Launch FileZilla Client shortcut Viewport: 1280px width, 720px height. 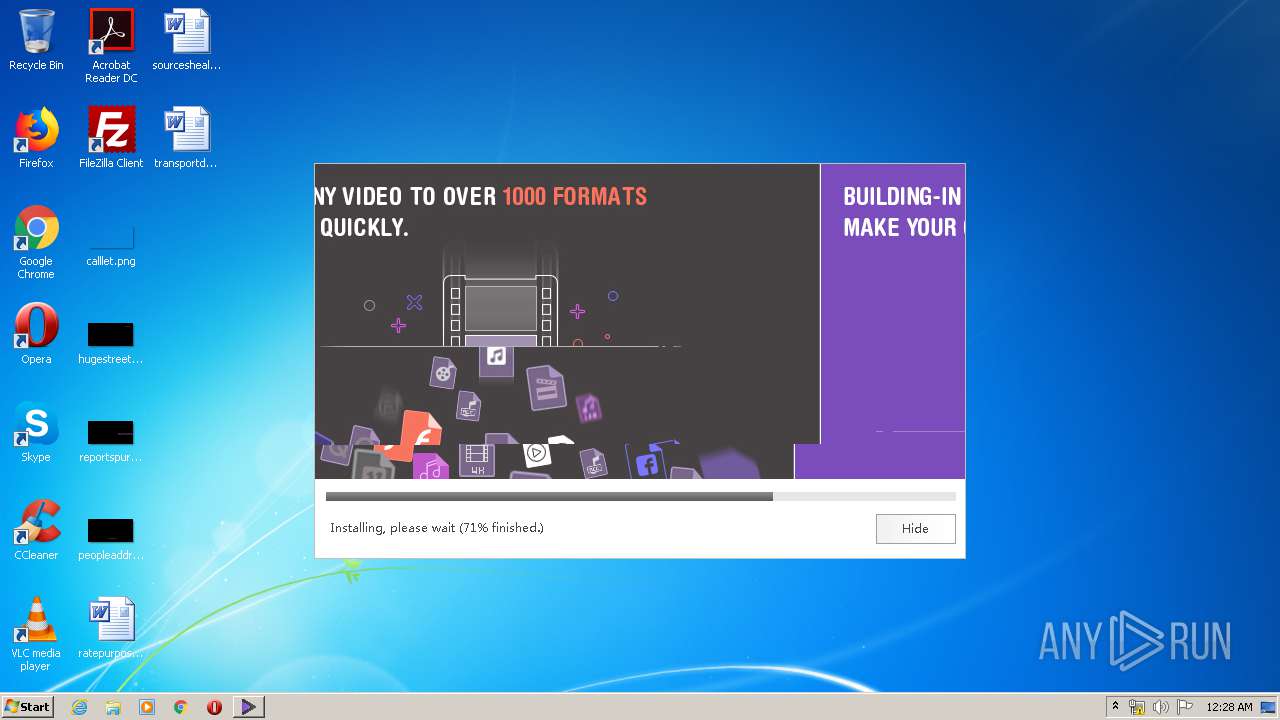click(x=111, y=138)
